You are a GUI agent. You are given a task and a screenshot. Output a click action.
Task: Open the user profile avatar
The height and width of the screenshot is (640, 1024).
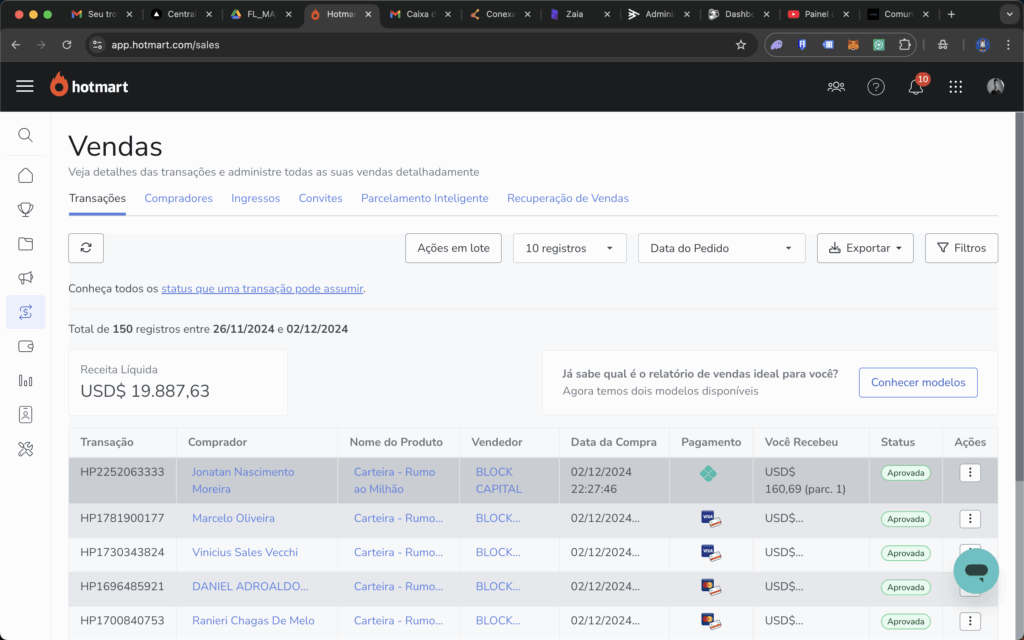(995, 86)
